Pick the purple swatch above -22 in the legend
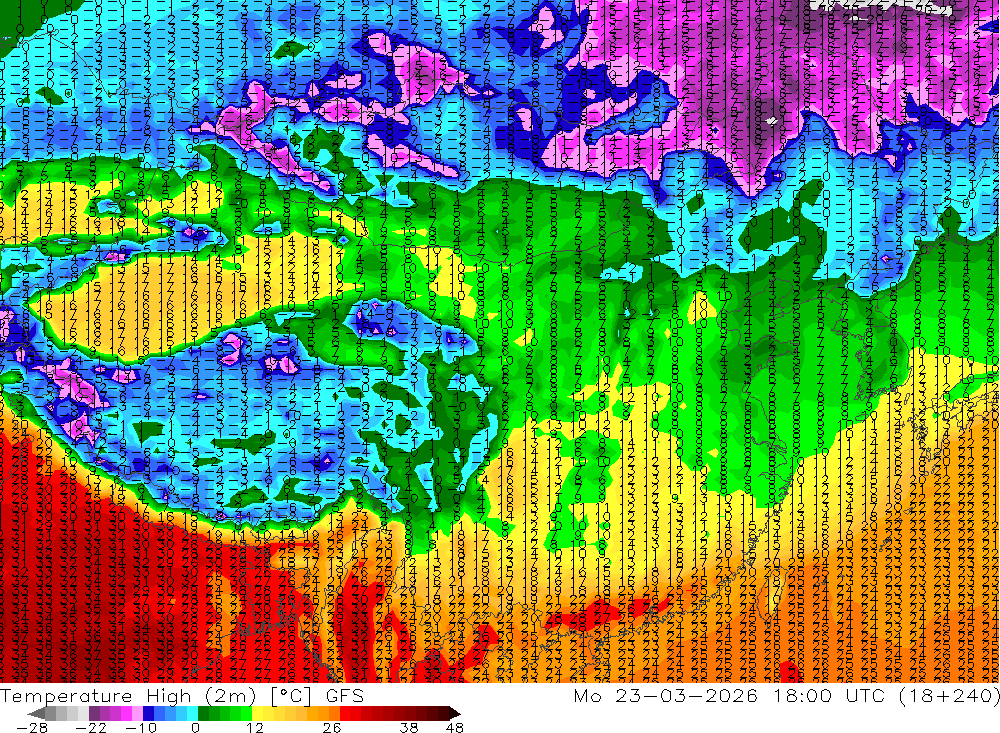Image resolution: width=1000 pixels, height=733 pixels. tap(94, 714)
